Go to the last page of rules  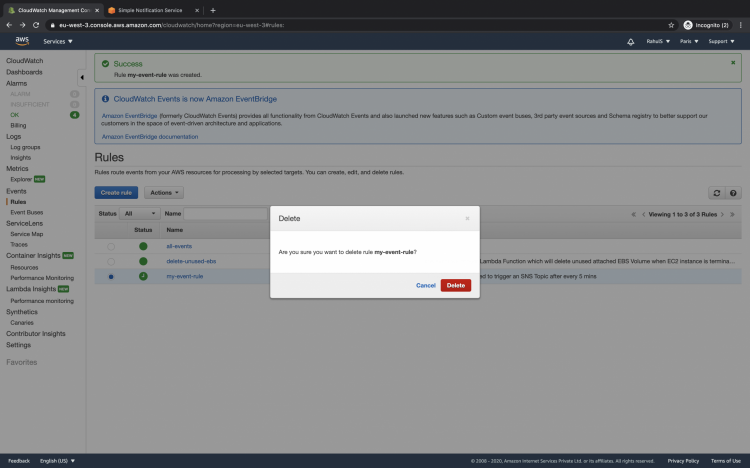[732, 214]
